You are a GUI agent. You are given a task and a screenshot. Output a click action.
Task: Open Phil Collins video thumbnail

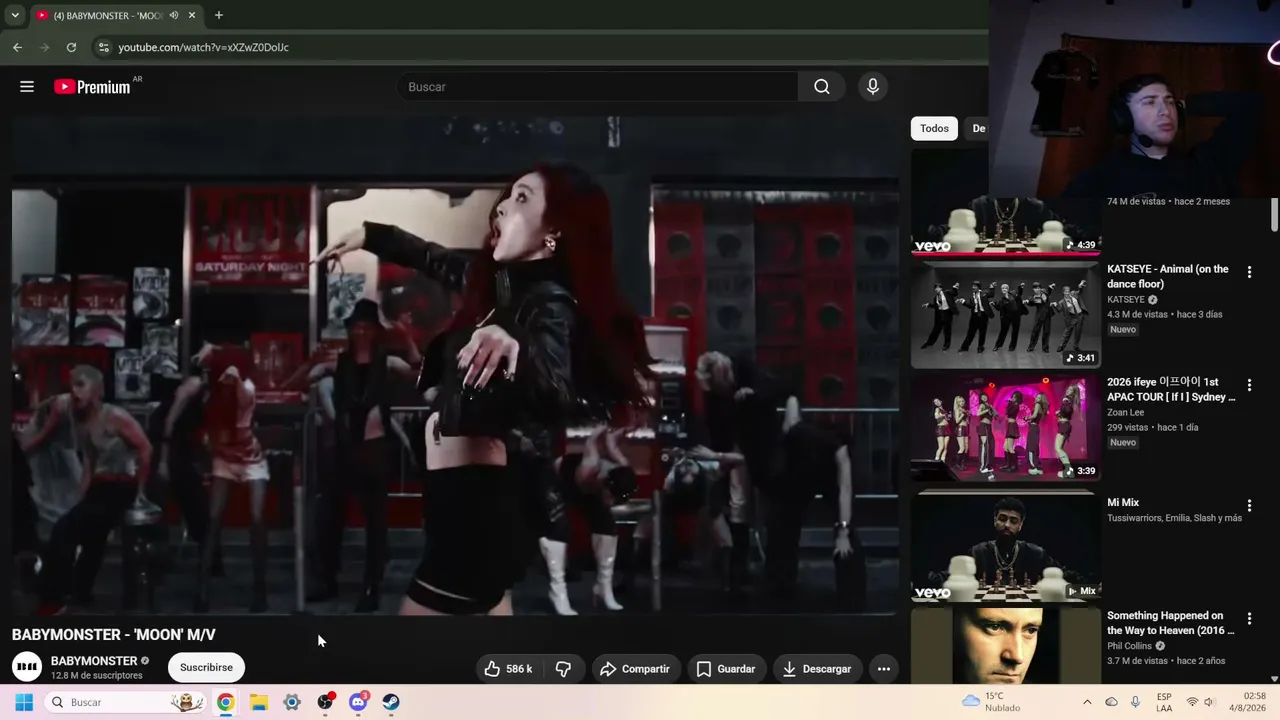click(x=1006, y=645)
